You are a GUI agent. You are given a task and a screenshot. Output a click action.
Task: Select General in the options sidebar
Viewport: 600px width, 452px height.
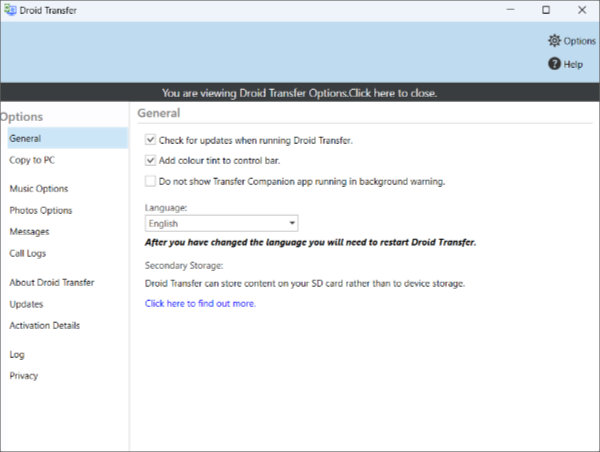pos(25,138)
